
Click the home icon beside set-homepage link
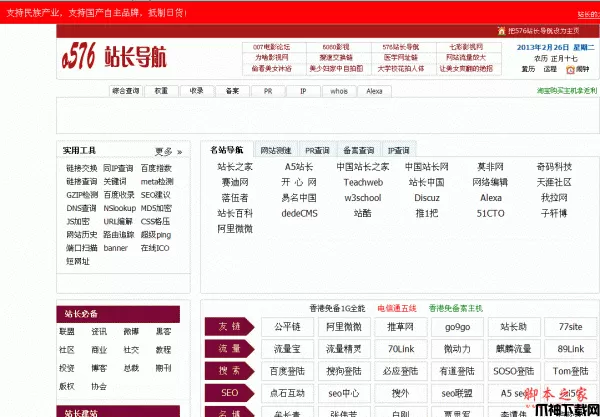pos(501,31)
